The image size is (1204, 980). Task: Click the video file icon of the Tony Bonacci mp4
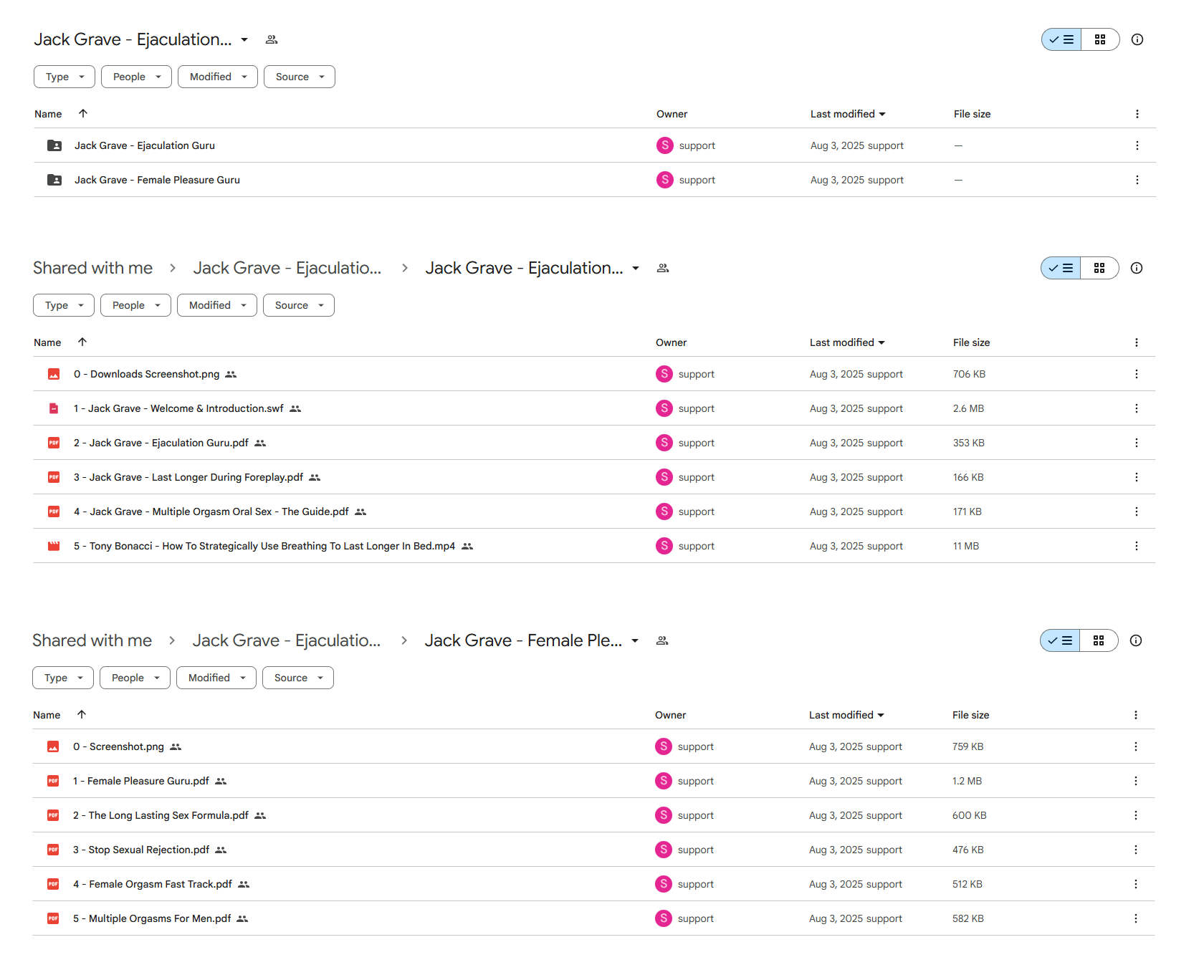coord(54,546)
